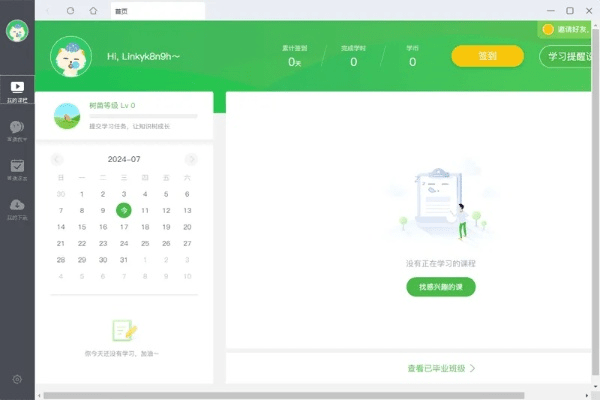This screenshot has height=400, width=600.
Task: Go to previous month in calendar
Action: [x=57, y=159]
